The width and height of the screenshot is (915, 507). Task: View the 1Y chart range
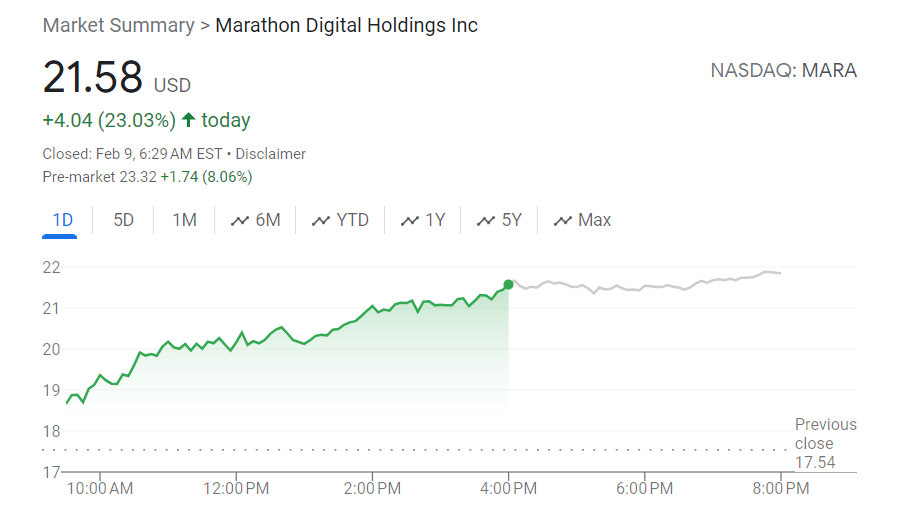click(435, 220)
